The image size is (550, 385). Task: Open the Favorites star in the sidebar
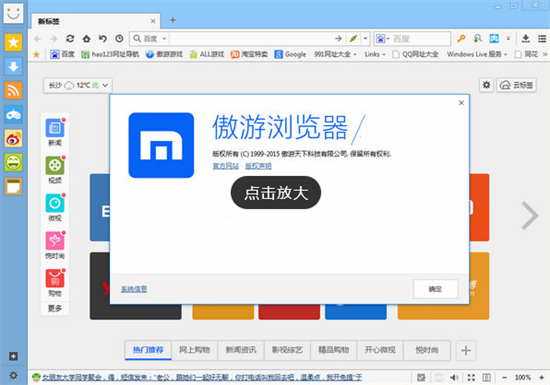(13, 42)
